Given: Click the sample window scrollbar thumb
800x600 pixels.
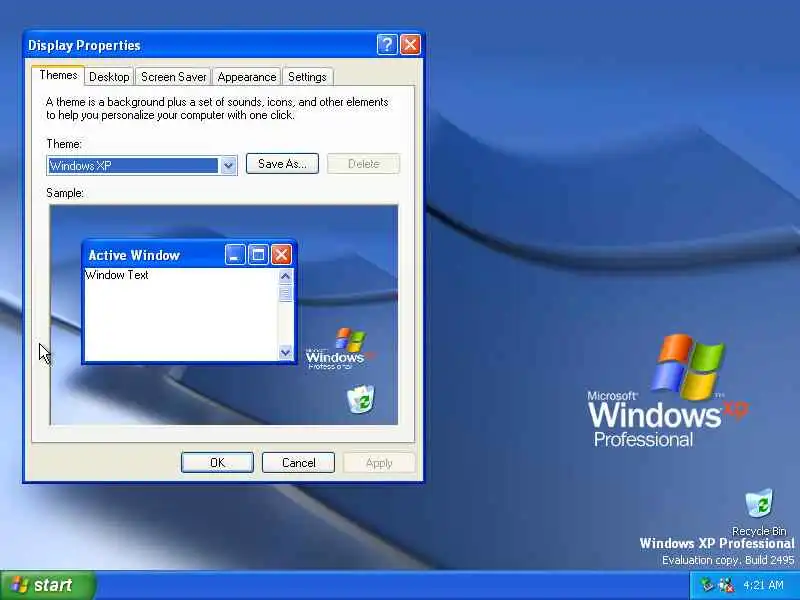Looking at the screenshot, I should (x=286, y=293).
